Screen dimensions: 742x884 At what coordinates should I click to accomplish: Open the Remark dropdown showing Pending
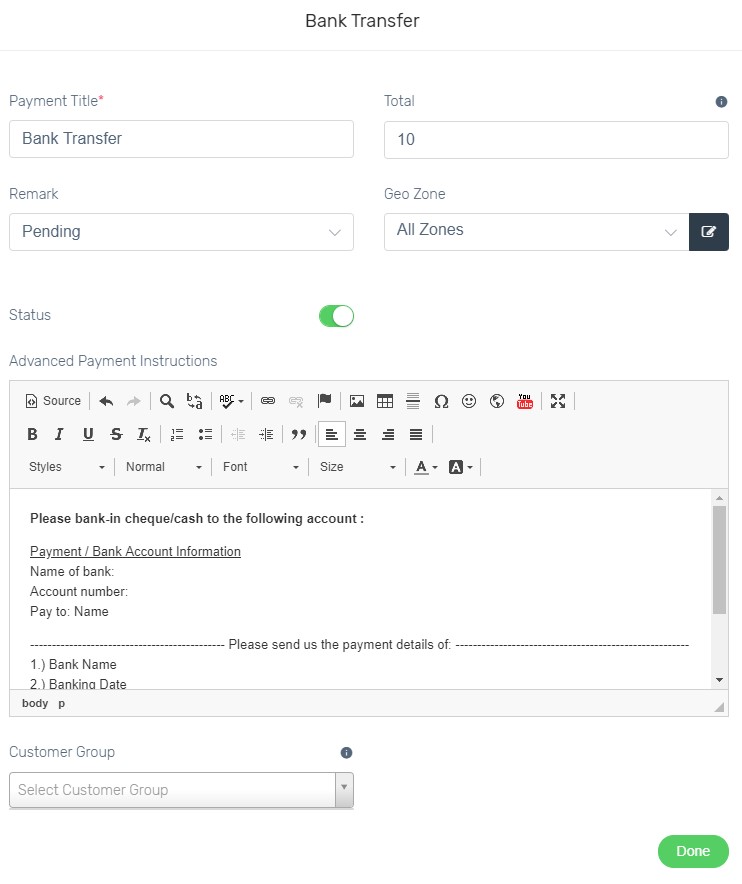181,232
